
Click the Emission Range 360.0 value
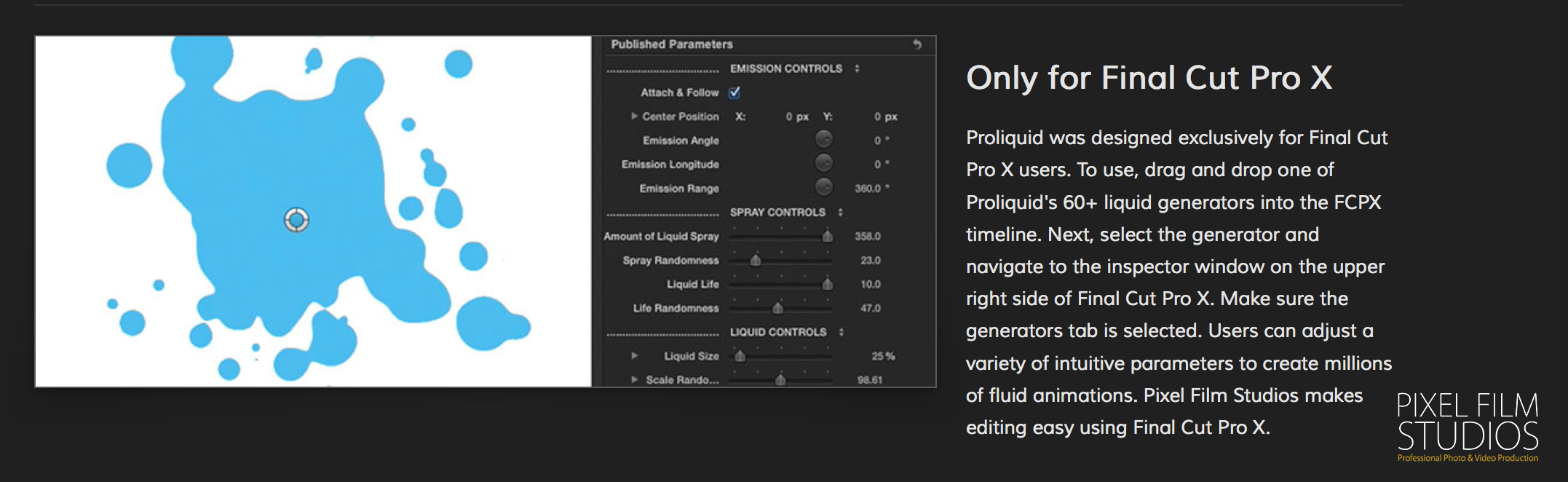point(868,189)
